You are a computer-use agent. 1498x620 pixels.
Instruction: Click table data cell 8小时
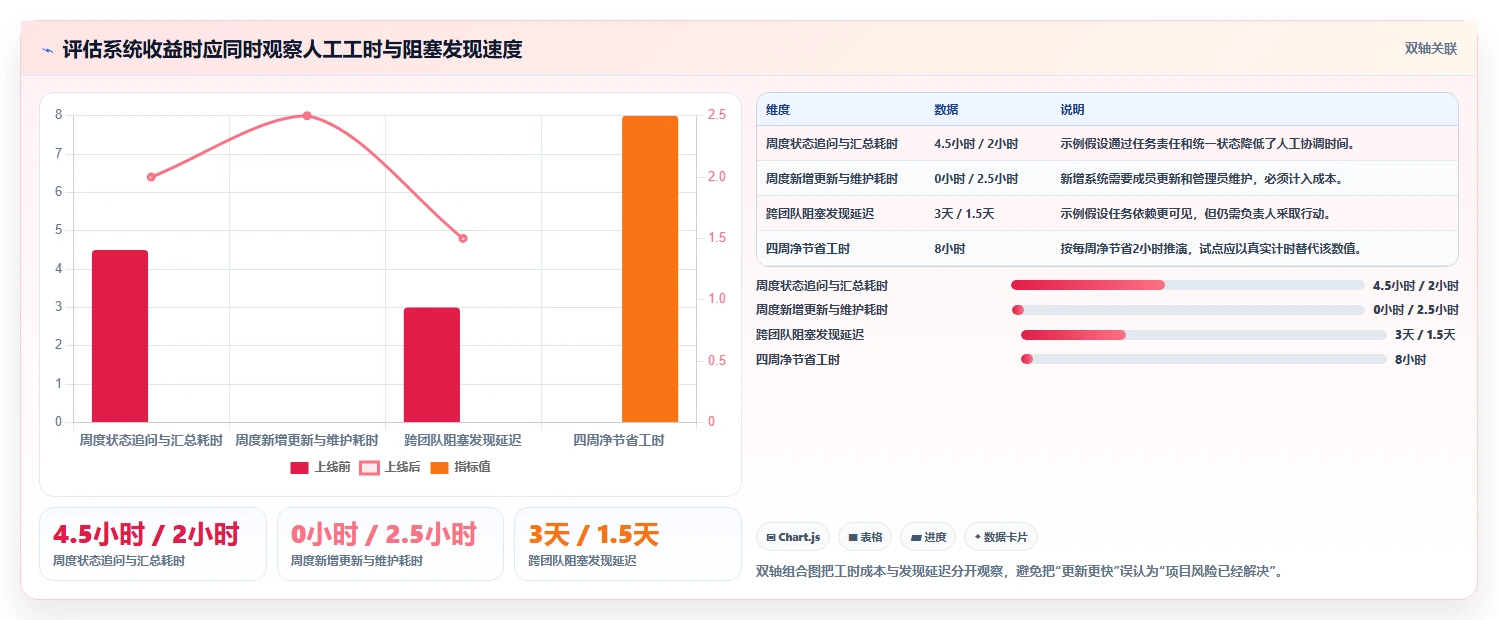point(950,249)
